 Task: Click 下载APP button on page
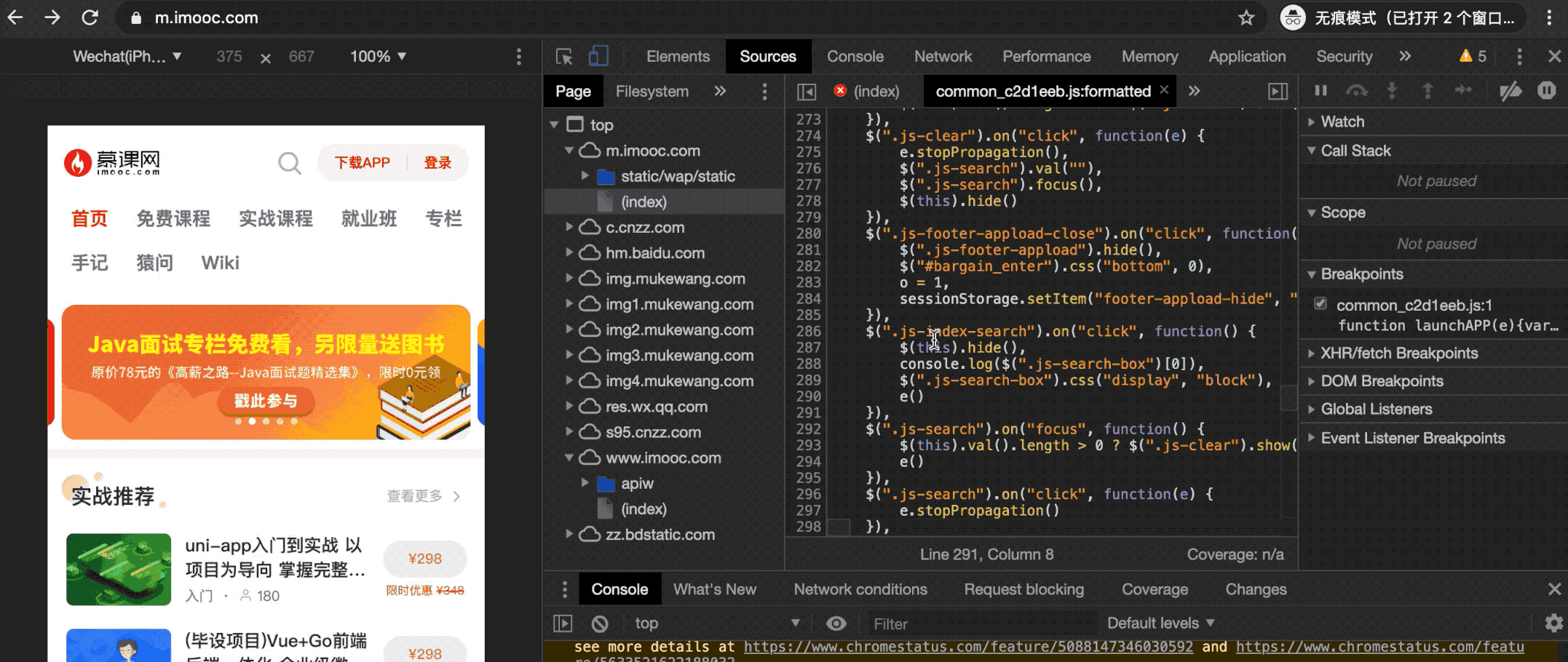point(362,163)
